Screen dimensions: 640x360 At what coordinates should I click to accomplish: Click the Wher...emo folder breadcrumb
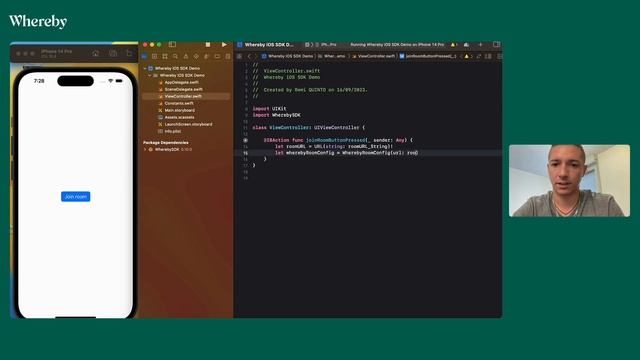click(332, 56)
